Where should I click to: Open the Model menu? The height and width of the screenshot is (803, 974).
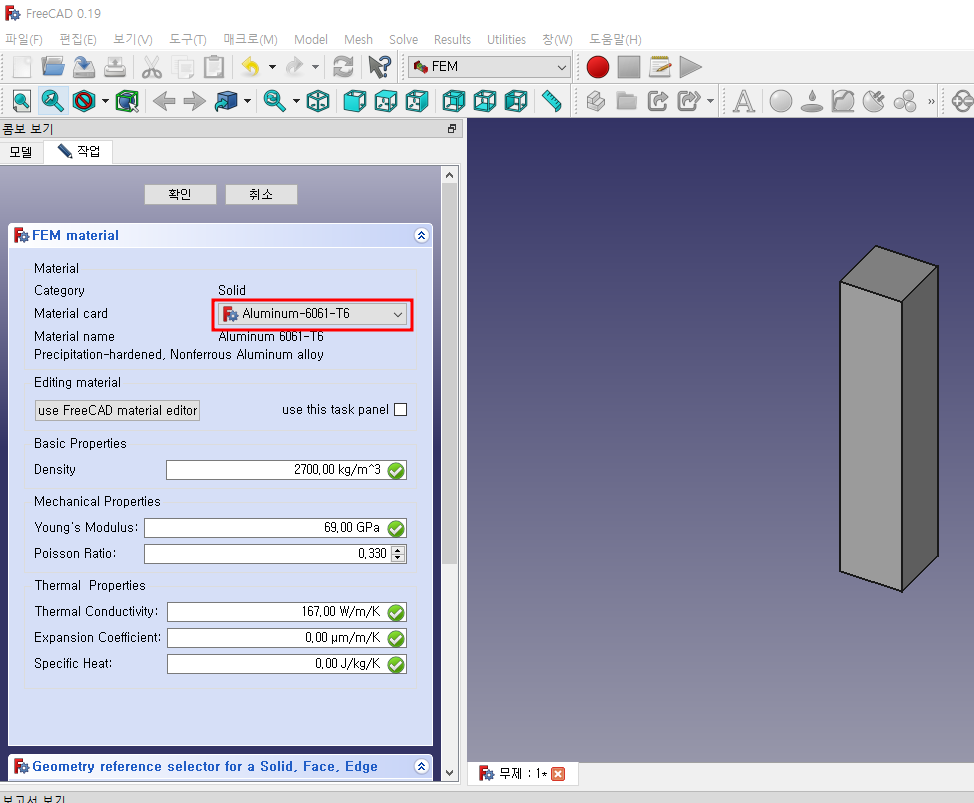311,40
